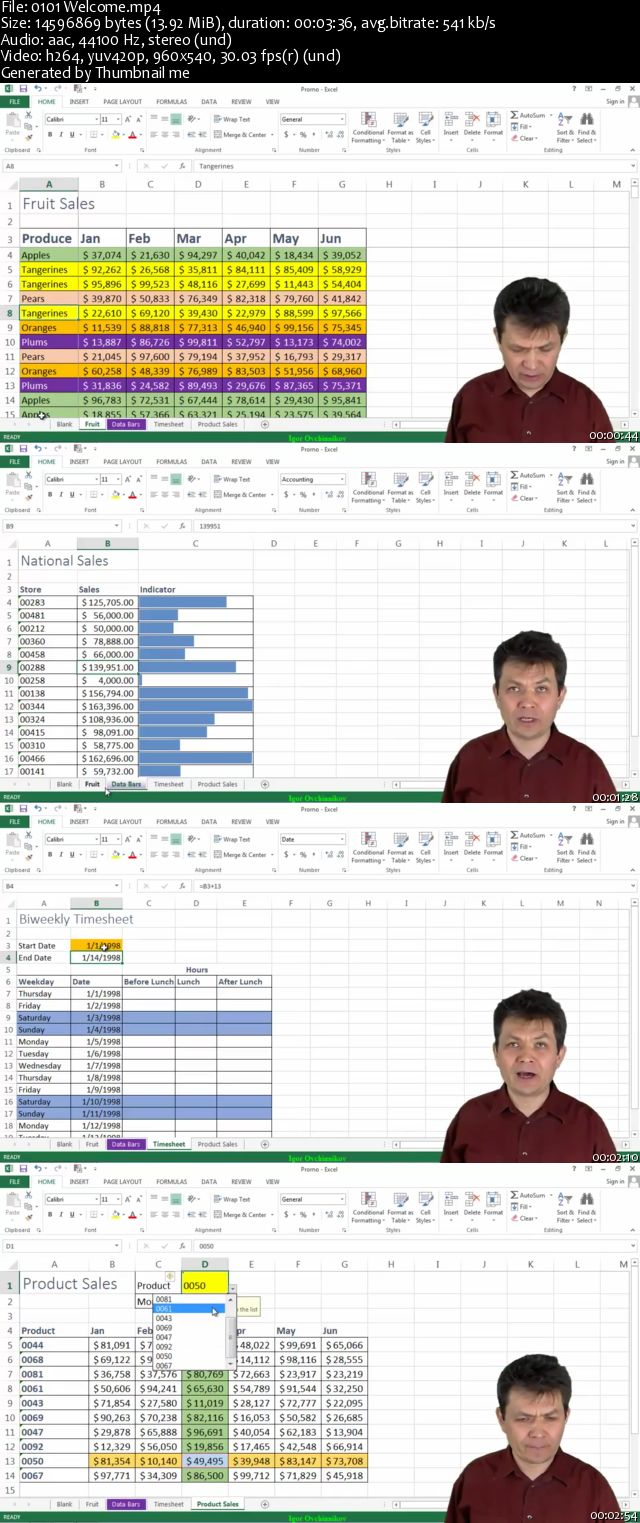The width and height of the screenshot is (640, 1523).
Task: Click the validation dropdown arrow beside cell 0050
Action: click(x=232, y=1287)
